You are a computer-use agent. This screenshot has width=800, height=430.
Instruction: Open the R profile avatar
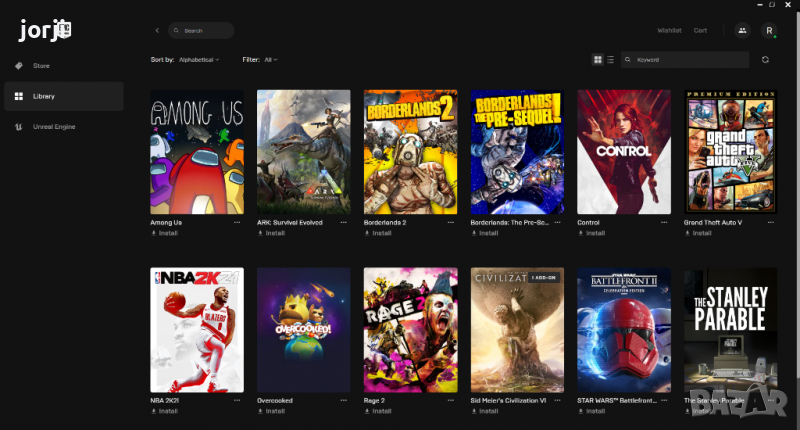click(769, 31)
